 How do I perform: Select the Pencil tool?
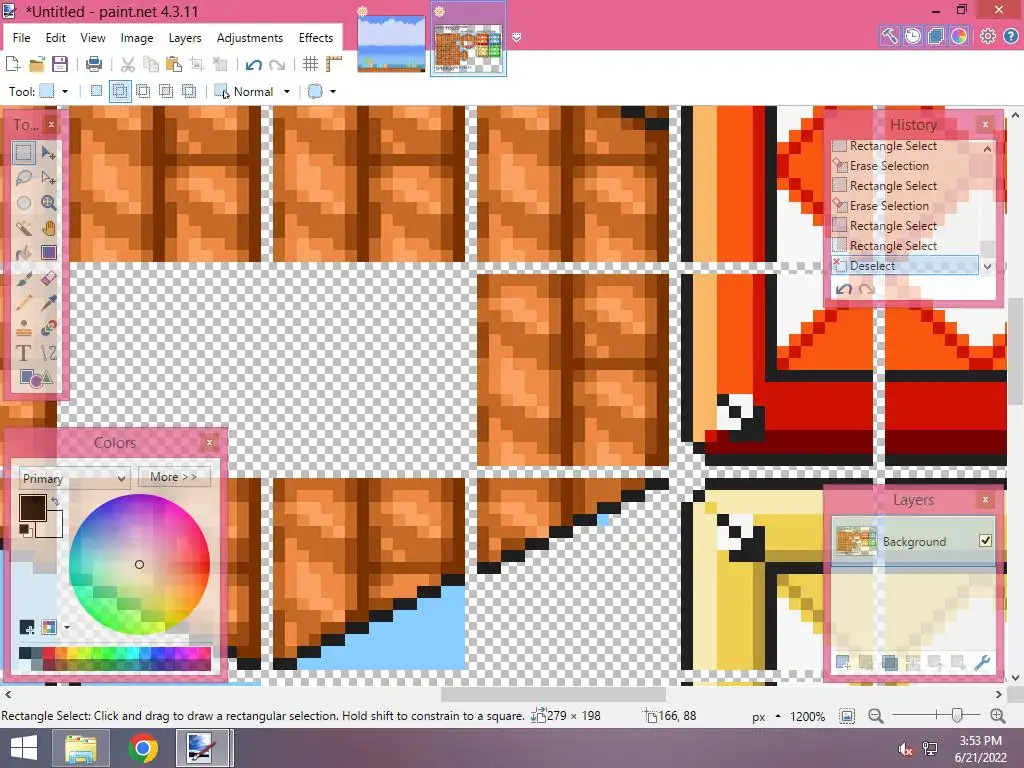(24, 303)
